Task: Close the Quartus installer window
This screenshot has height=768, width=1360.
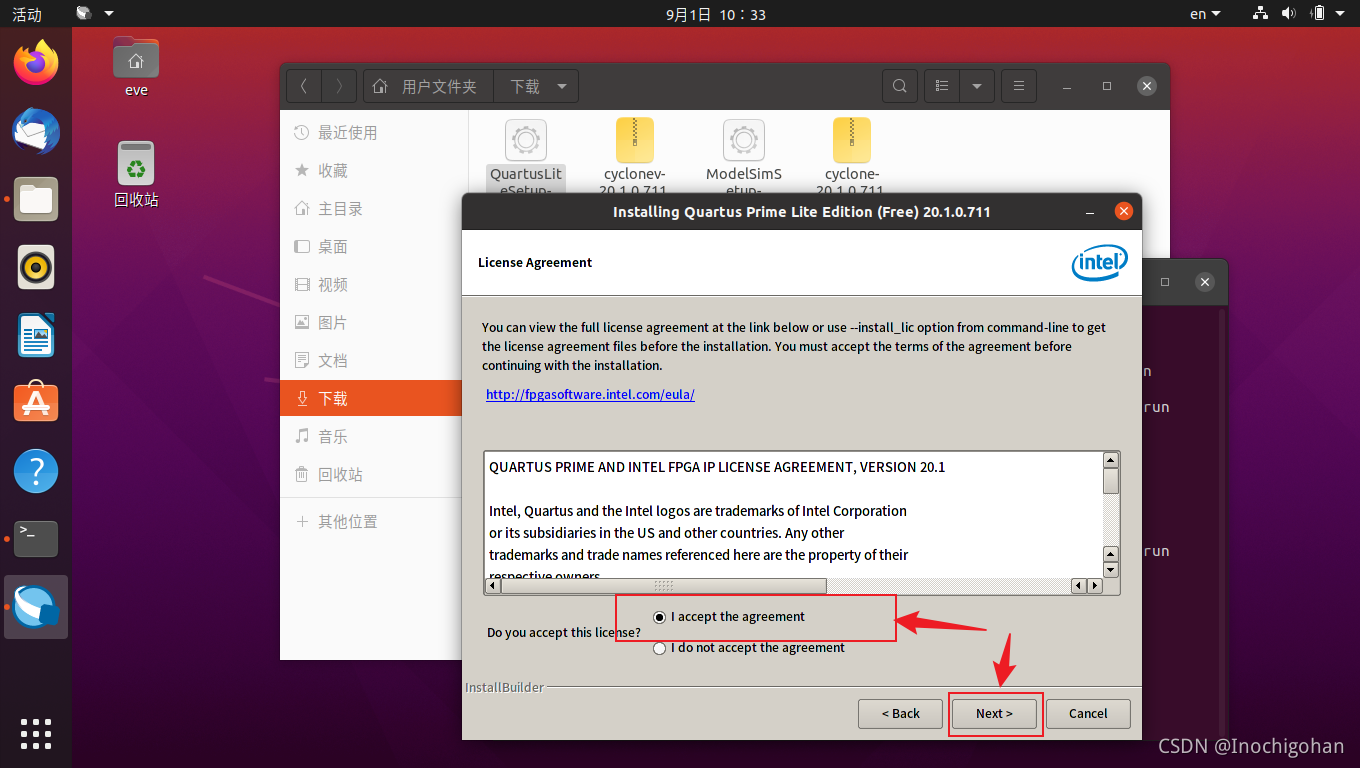Action: click(x=1123, y=212)
